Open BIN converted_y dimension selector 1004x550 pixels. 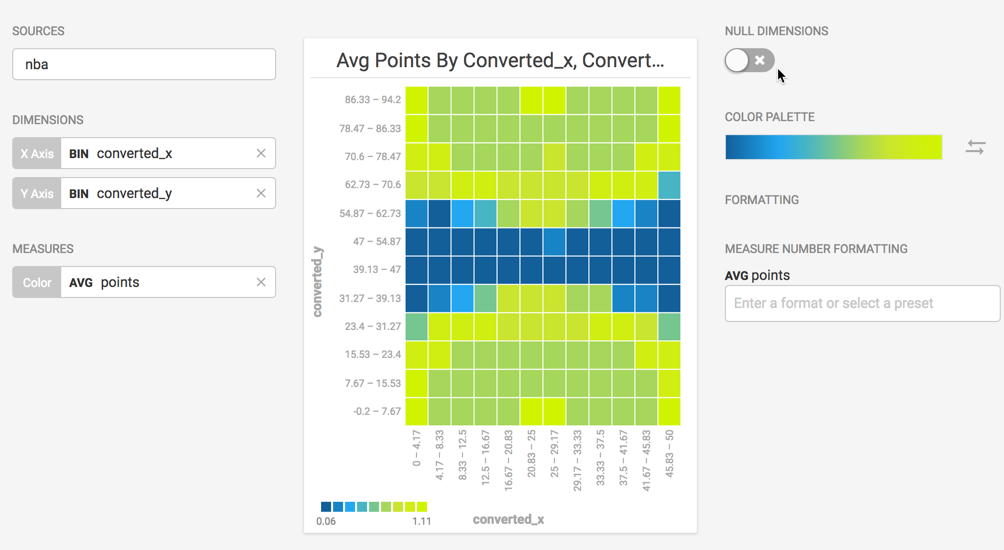[x=155, y=193]
